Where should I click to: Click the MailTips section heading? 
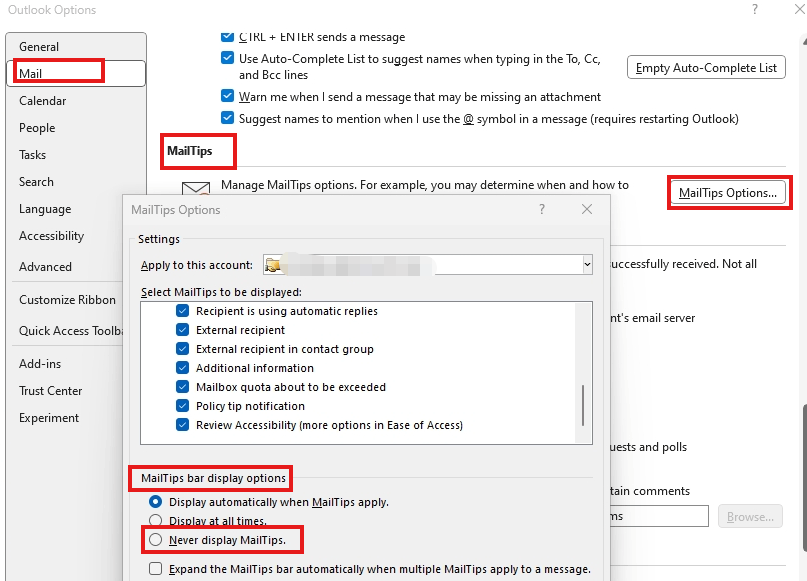(190, 151)
